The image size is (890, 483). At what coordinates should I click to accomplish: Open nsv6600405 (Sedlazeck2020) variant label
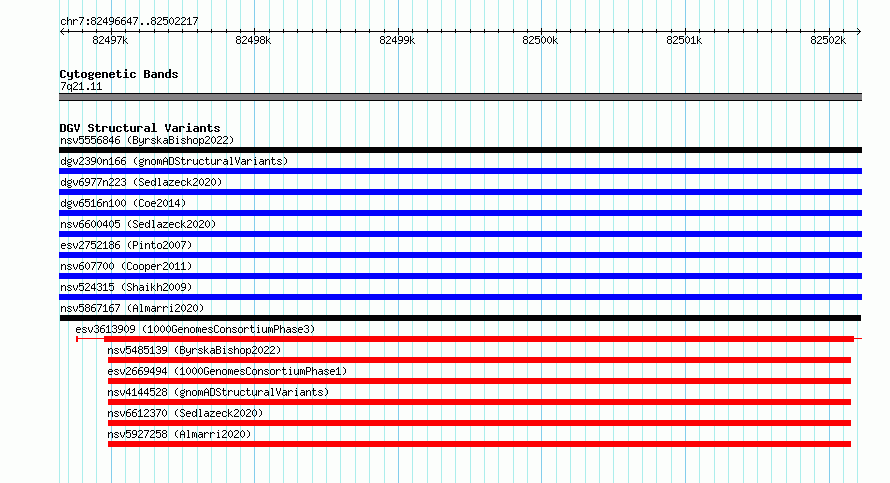point(138,224)
